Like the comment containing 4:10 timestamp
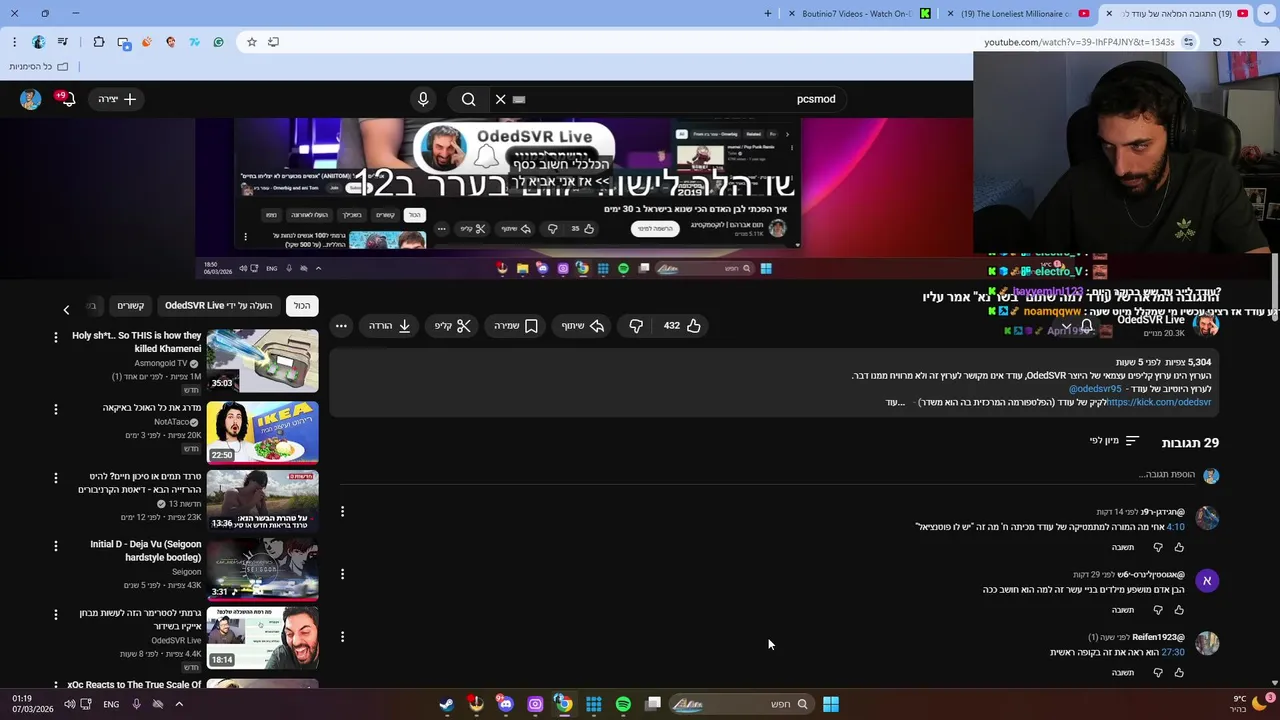Viewport: 1280px width, 720px height. (x=1179, y=547)
